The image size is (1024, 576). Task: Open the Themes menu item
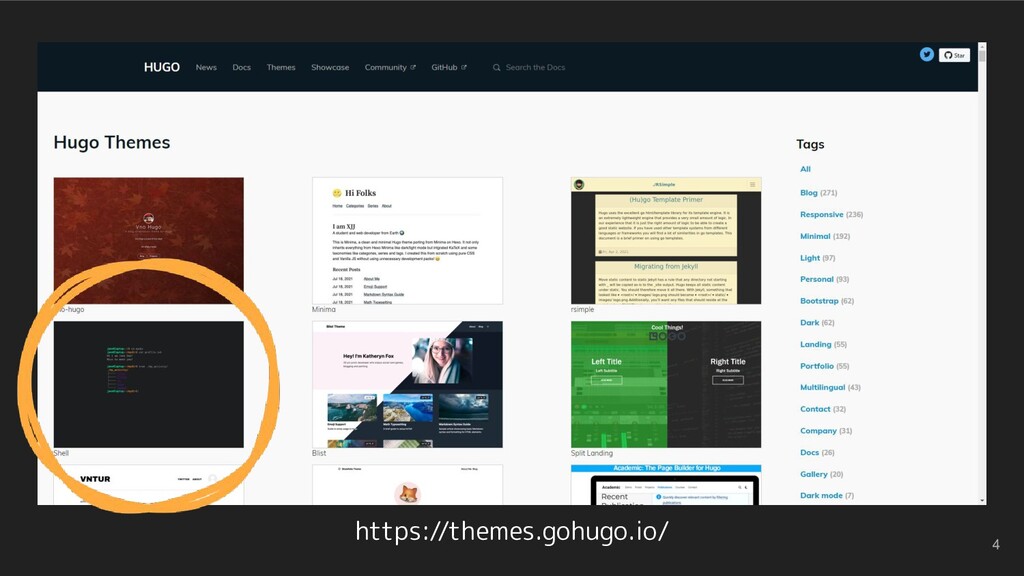click(281, 67)
